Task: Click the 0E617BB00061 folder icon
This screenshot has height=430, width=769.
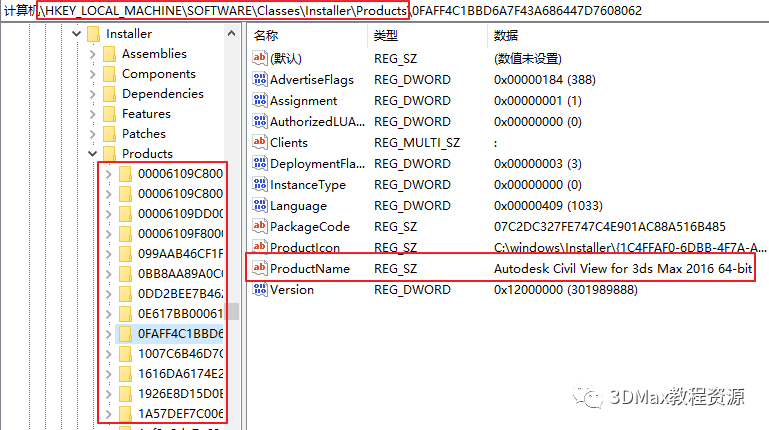Action: (x=126, y=314)
